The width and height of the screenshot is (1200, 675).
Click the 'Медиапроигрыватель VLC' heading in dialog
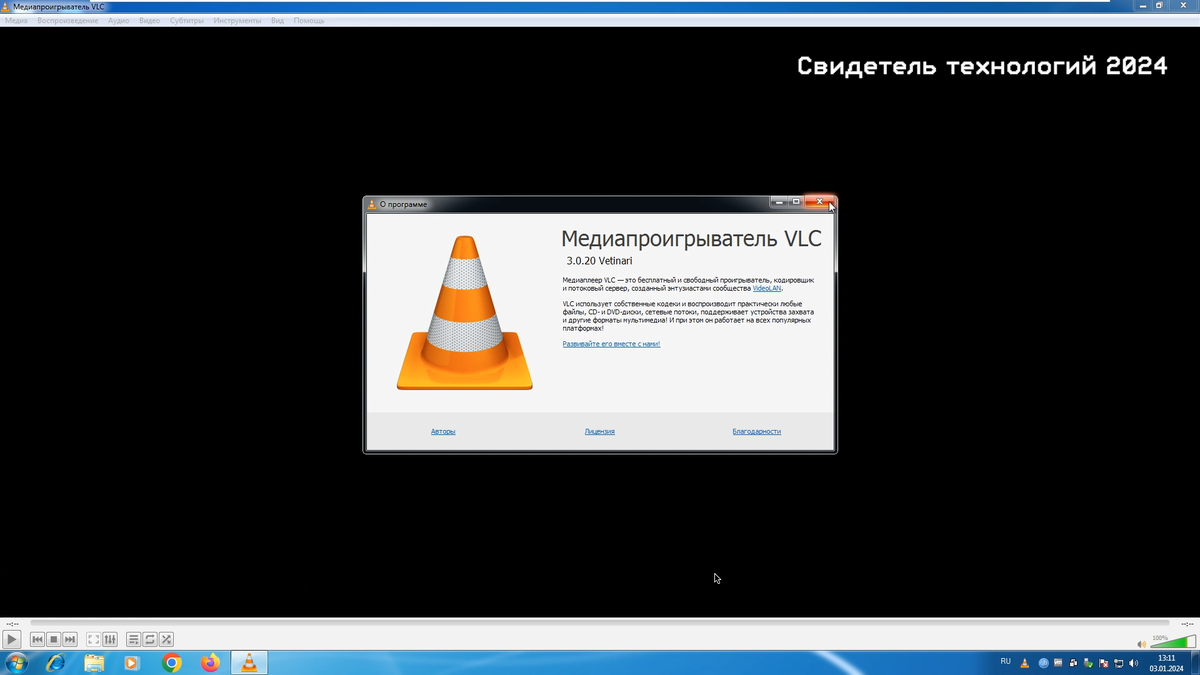(x=691, y=239)
